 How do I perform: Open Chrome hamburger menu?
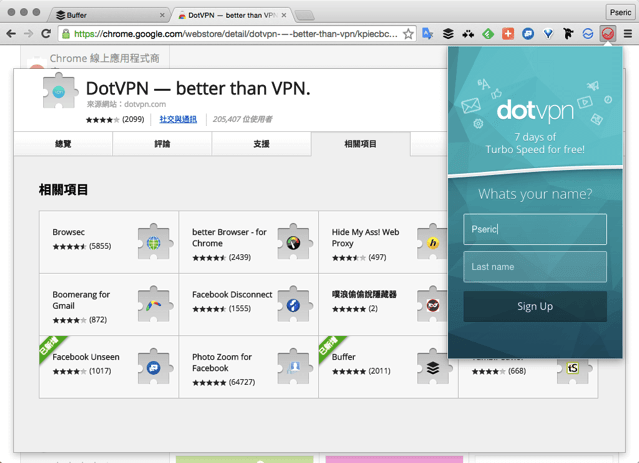(628, 34)
